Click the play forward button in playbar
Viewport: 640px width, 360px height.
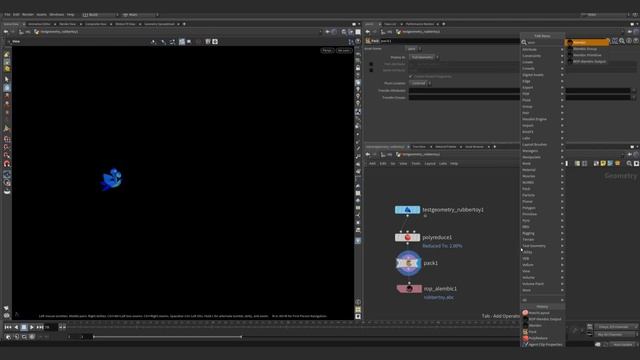[x=31, y=327]
